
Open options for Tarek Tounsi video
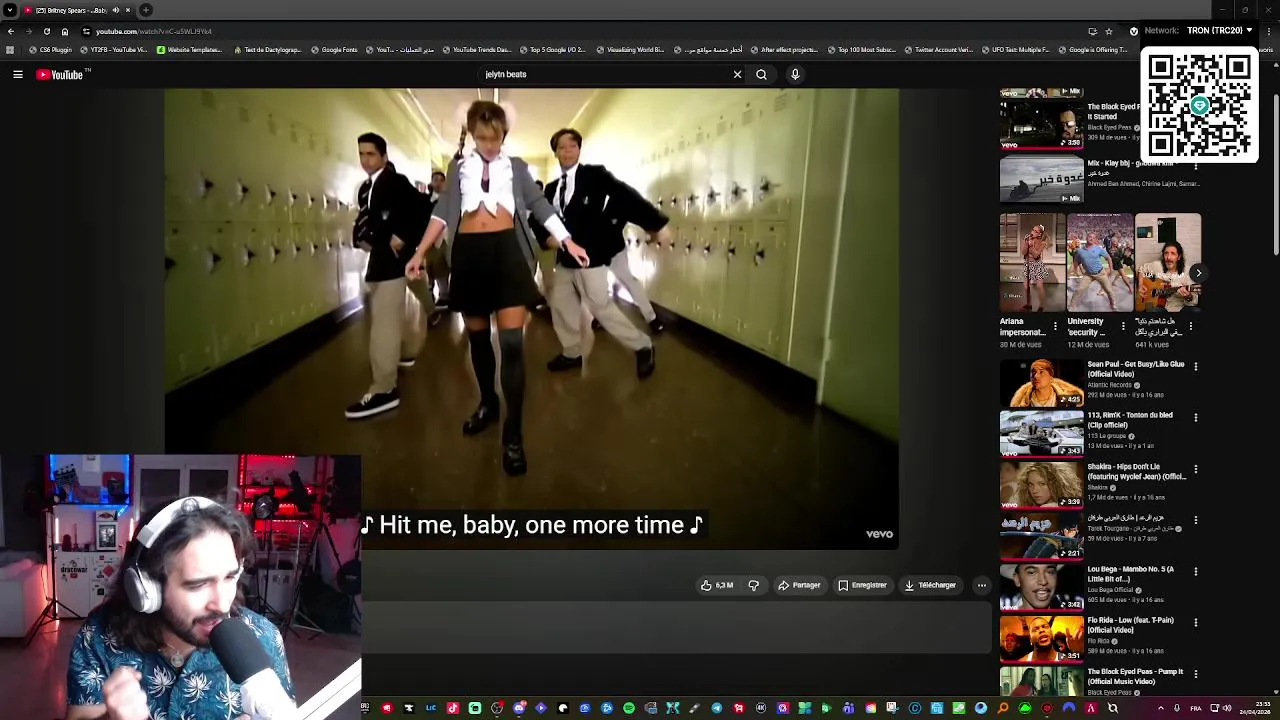pos(1195,520)
